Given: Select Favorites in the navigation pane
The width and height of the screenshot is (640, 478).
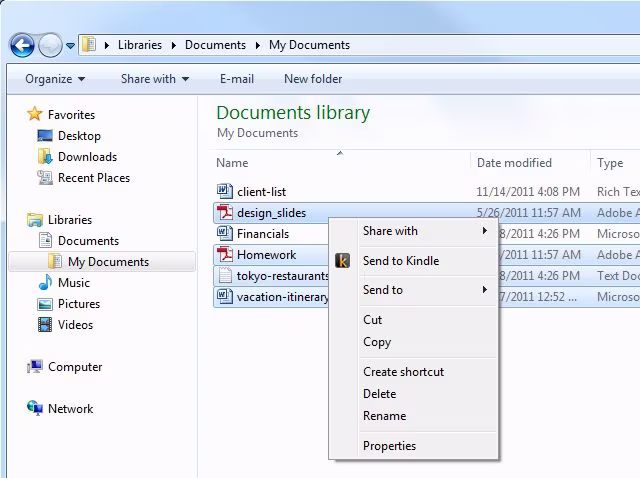Looking at the screenshot, I should click(x=71, y=115).
